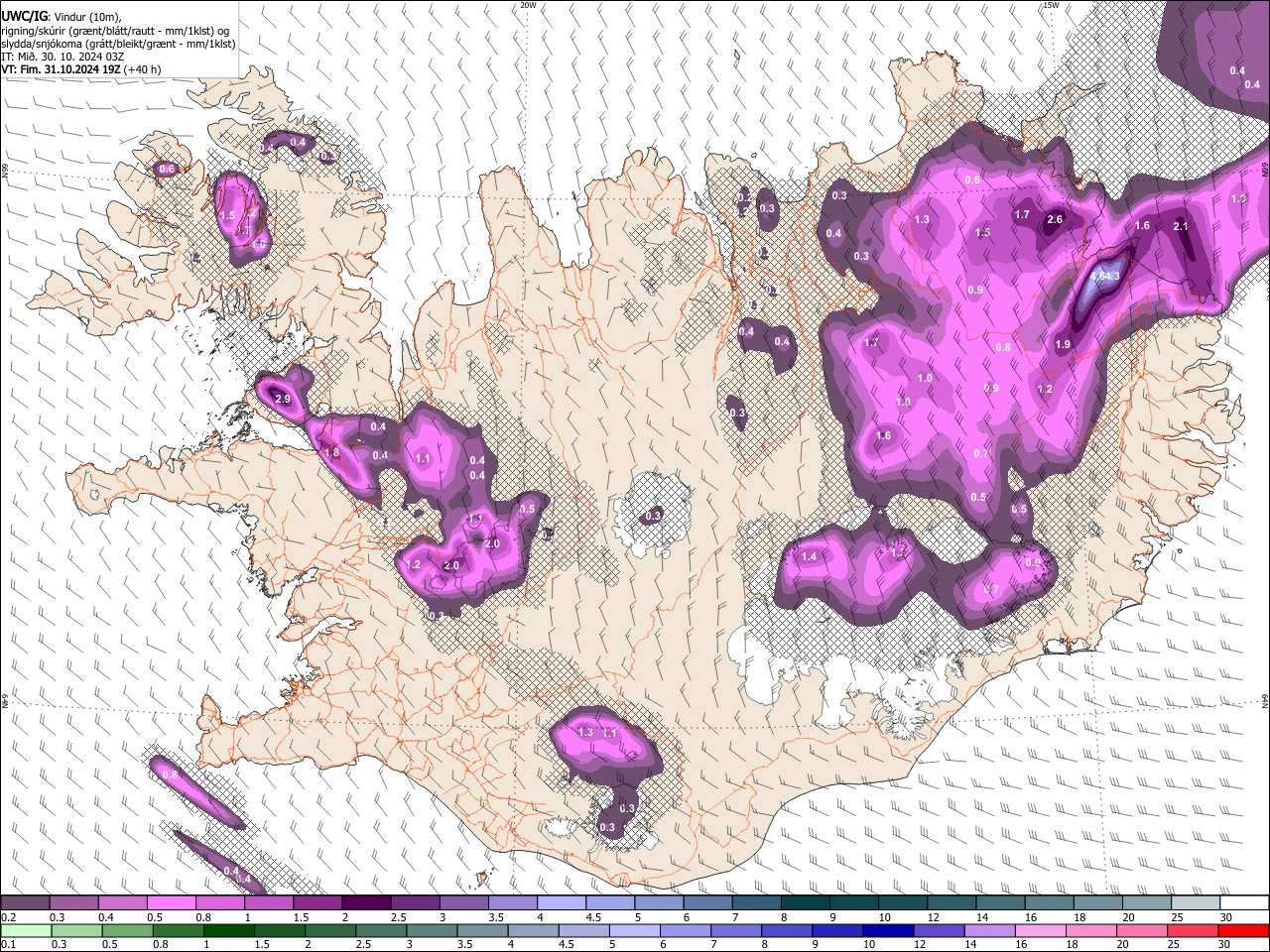Screen dimensions: 1270x952
Task: Click the 'VT: Fim. 31.10.2024 19Z (+40 h)' line
Action: click(81, 69)
